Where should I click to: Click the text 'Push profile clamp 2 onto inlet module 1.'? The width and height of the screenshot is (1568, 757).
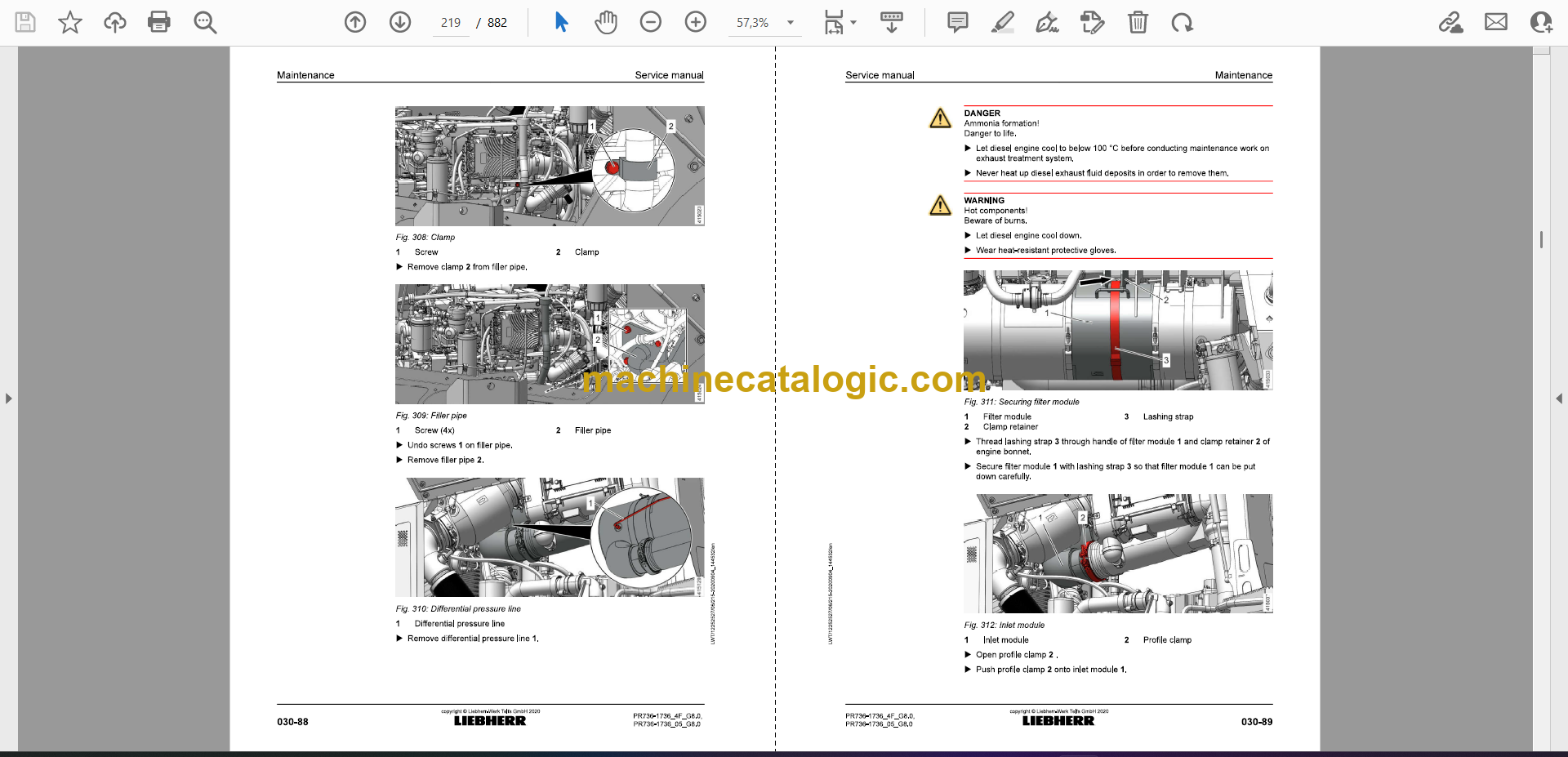pyautogui.click(x=1051, y=670)
